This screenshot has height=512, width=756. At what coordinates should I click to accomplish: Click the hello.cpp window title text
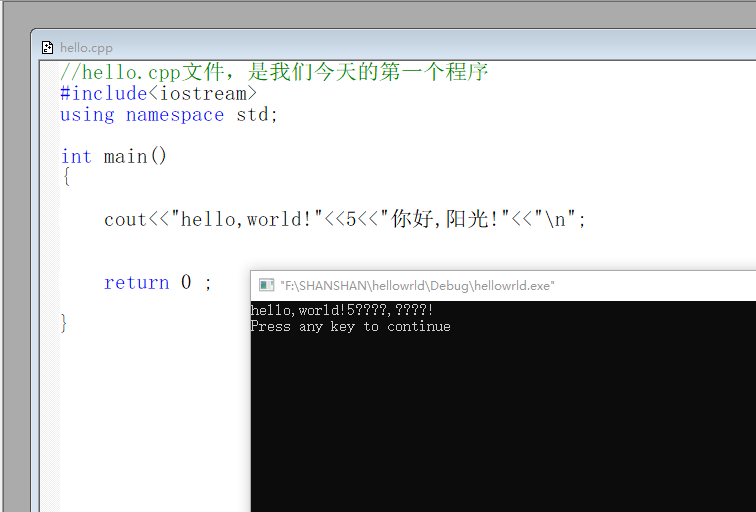86,48
